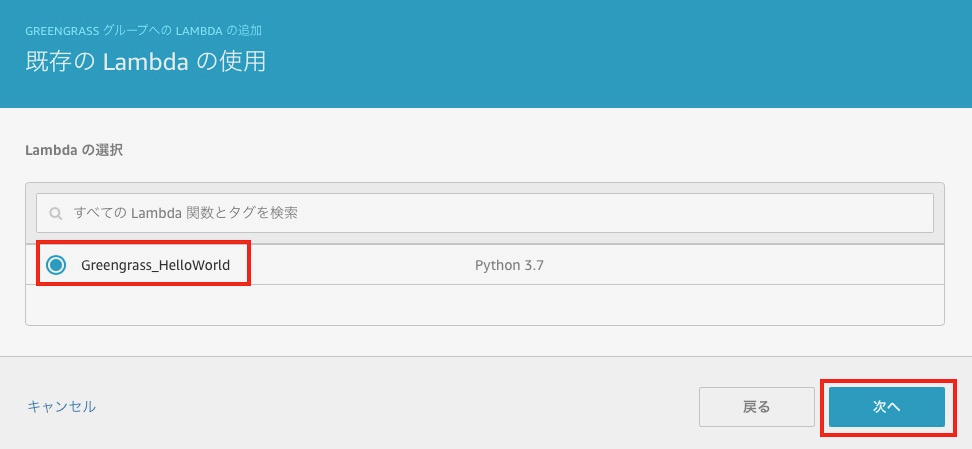Click the 既存の Lambda の使用 page title
Screen dimensions: 972x449
pos(145,61)
